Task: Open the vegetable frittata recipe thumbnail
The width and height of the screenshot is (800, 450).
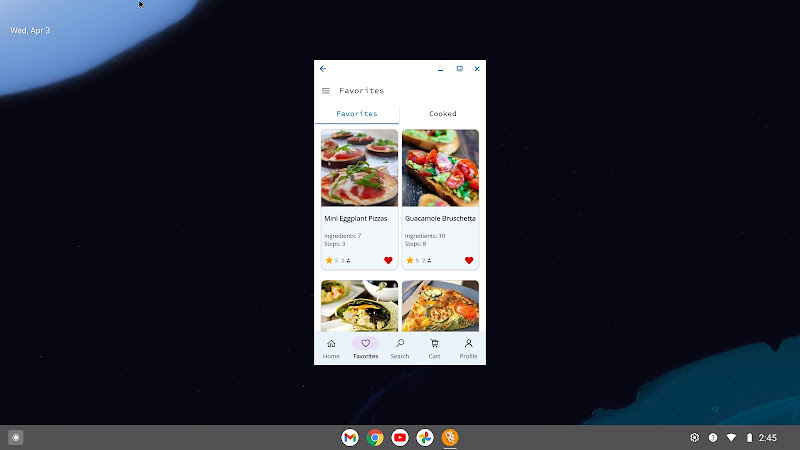Action: point(440,306)
